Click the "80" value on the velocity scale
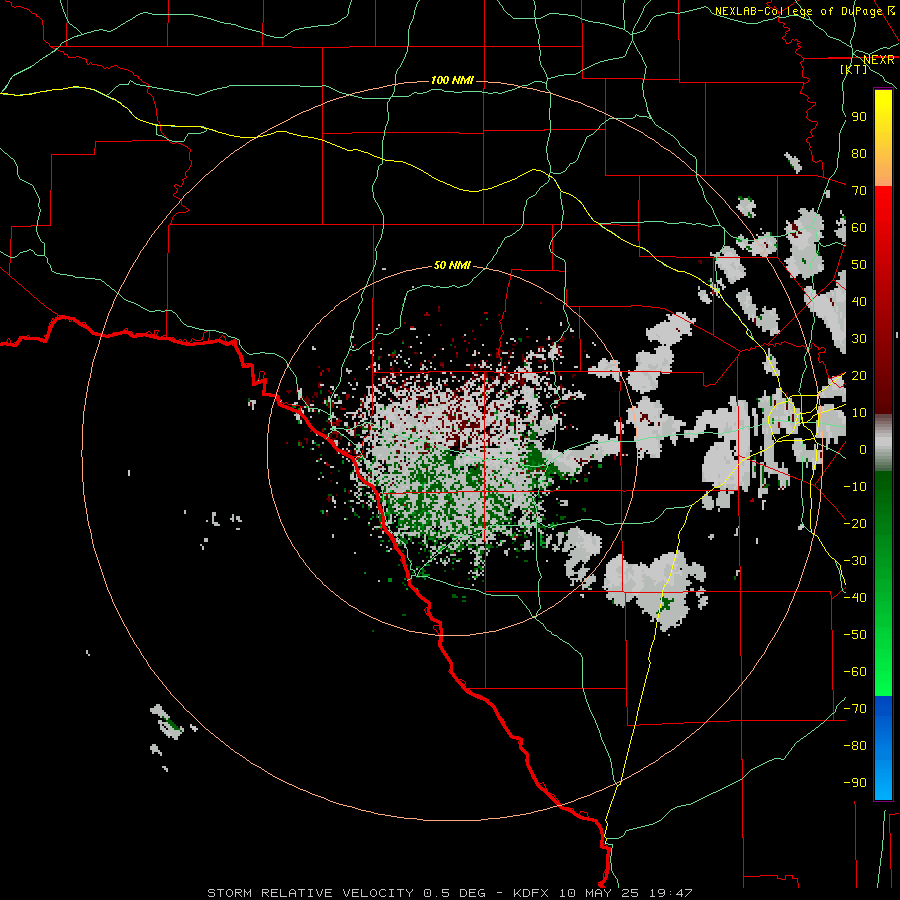The image size is (900, 900). click(x=859, y=154)
